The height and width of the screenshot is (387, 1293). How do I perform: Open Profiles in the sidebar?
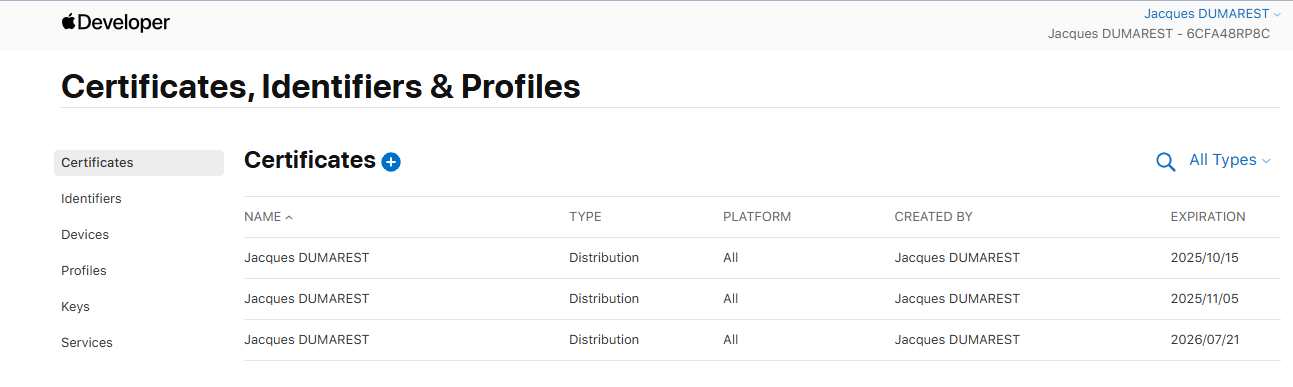tap(84, 271)
